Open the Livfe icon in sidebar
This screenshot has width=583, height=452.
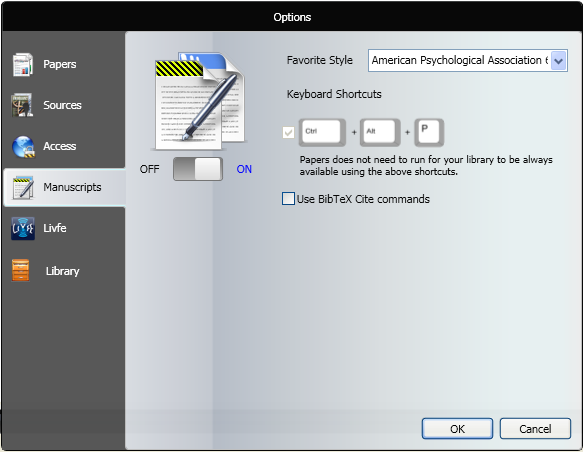coord(23,228)
